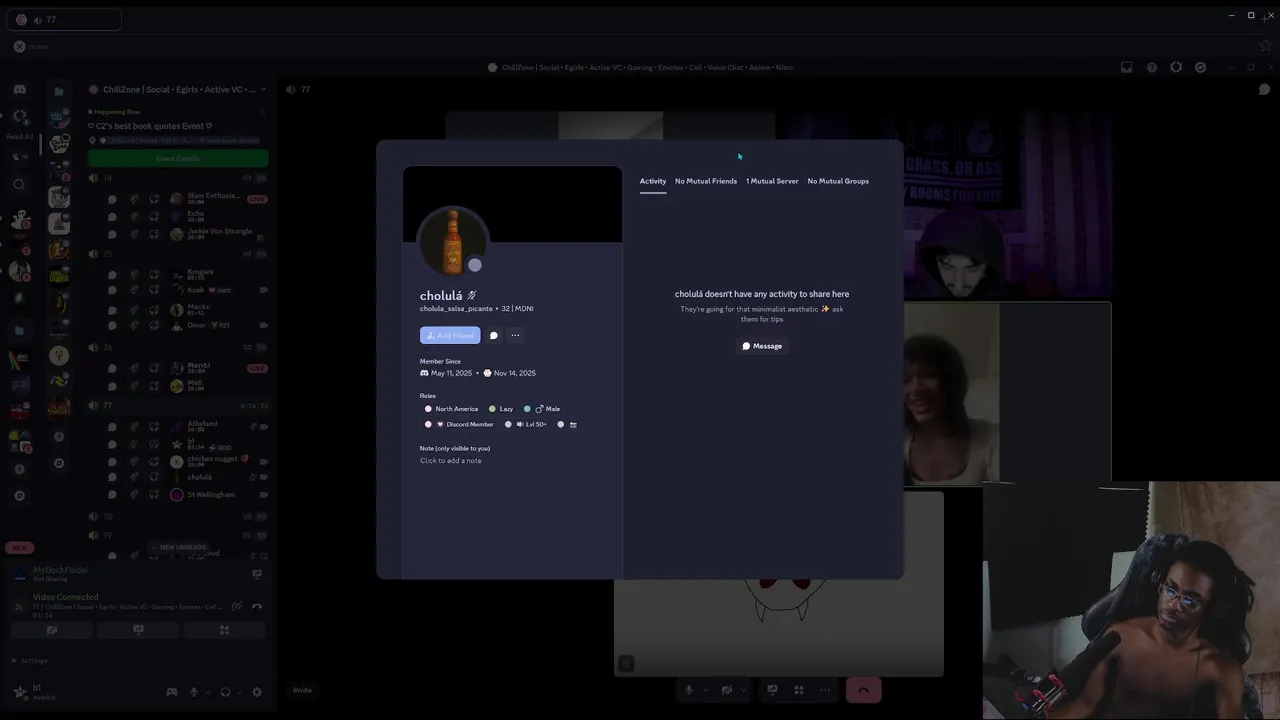This screenshot has width=1280, height=720.
Task: Open microphone input options arrow in user panel
Action: (x=207, y=692)
